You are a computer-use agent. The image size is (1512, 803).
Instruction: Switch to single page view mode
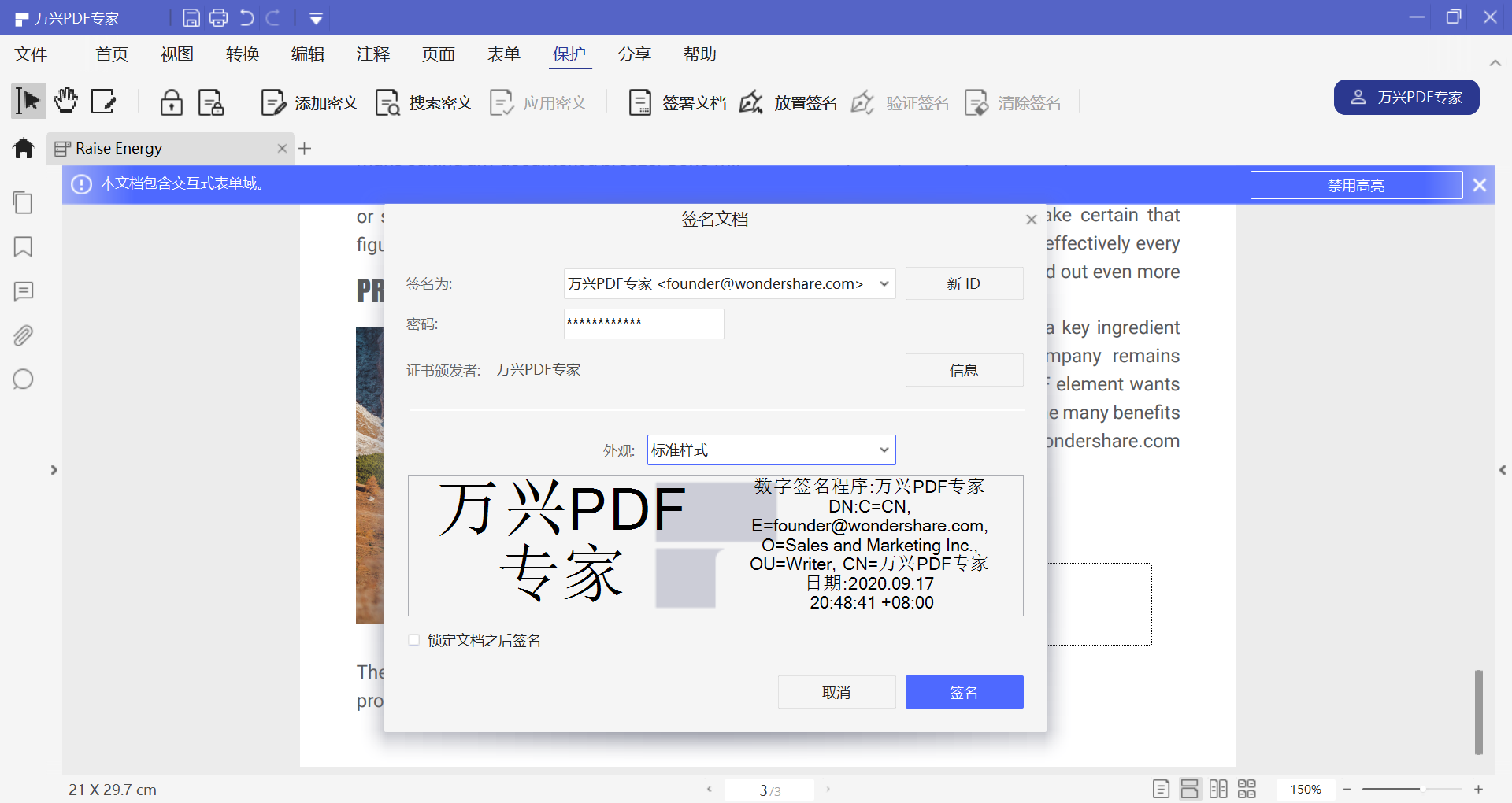[1161, 789]
